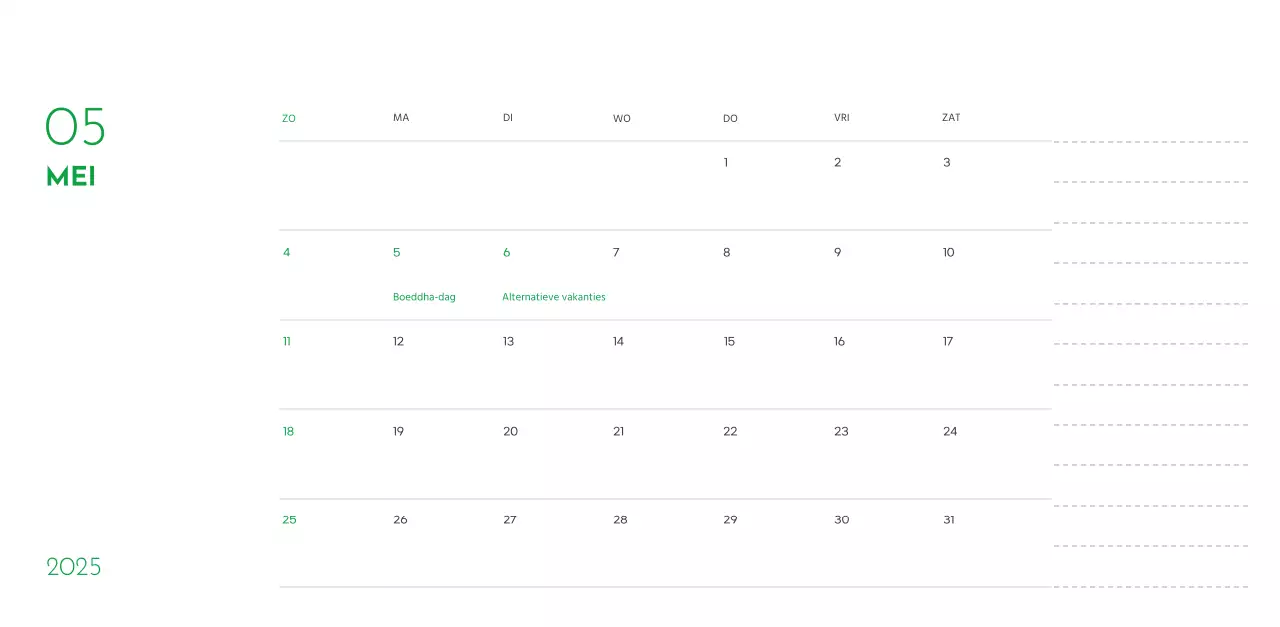Select the 18 date number
This screenshot has width=1280, height=627.
[288, 431]
